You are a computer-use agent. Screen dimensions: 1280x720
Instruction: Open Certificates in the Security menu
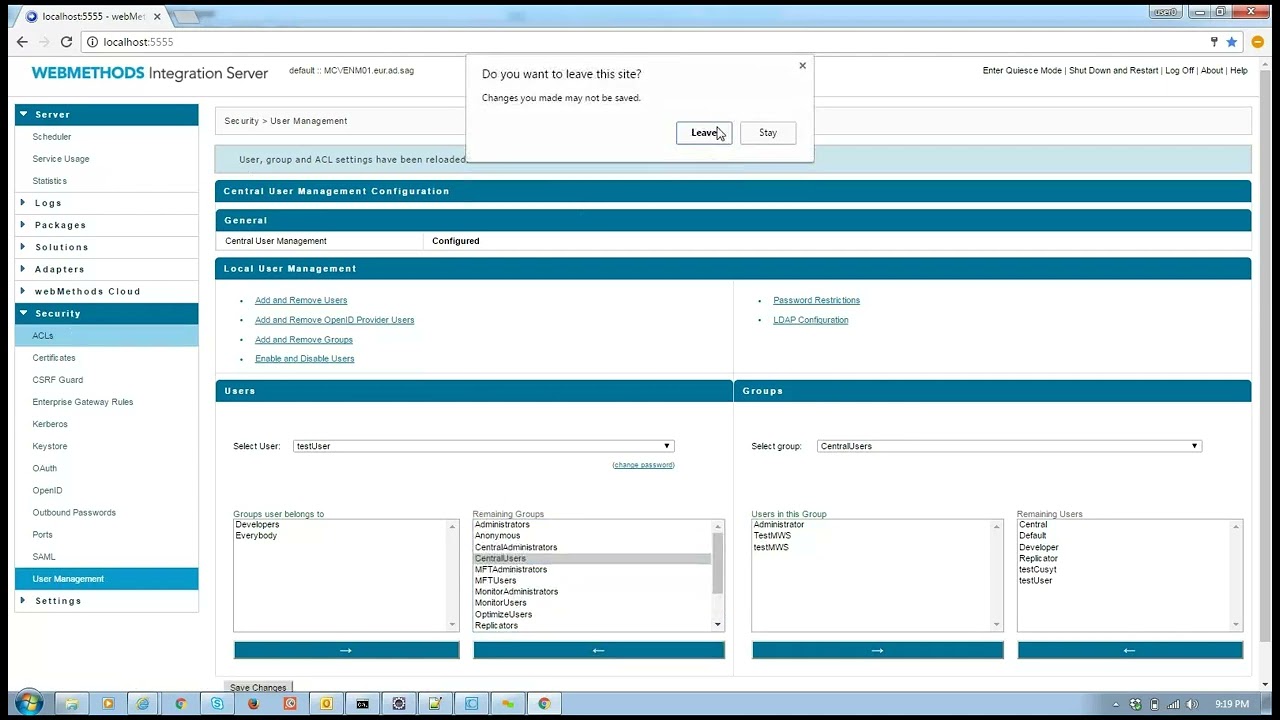[54, 358]
